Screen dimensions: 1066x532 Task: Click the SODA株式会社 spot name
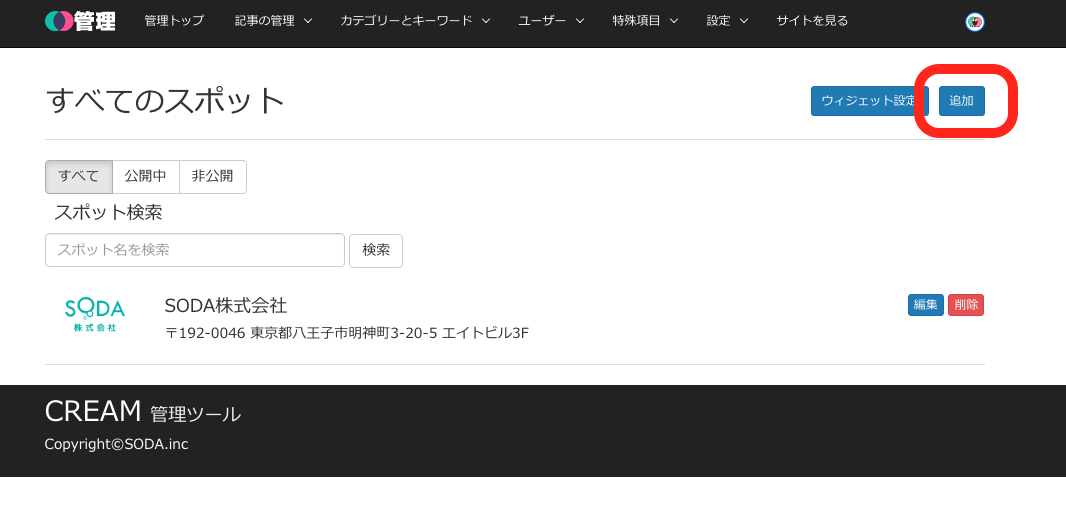[226, 306]
